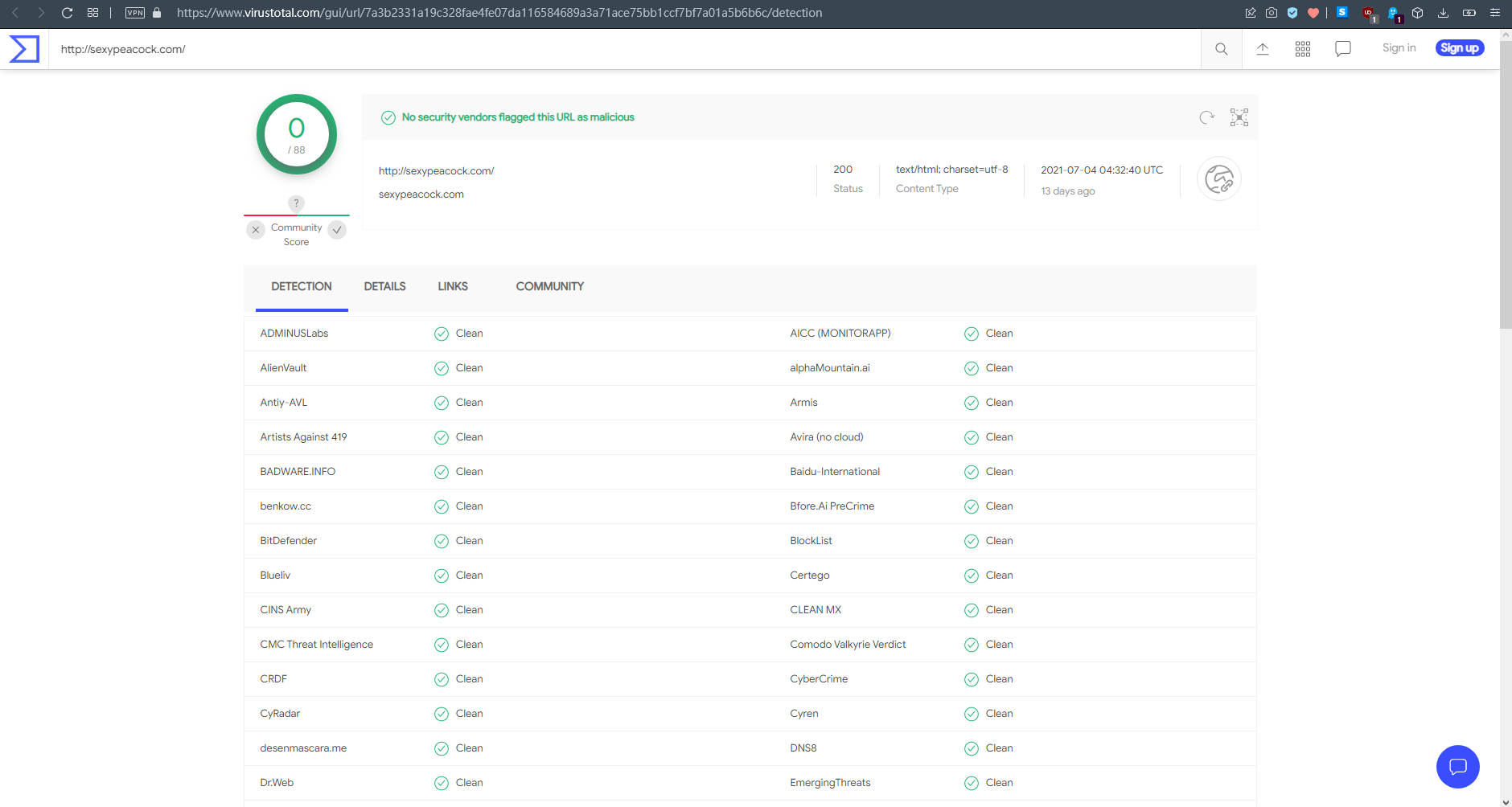Click the Dr.Web vendor name
1512x807 pixels.
[x=277, y=783]
